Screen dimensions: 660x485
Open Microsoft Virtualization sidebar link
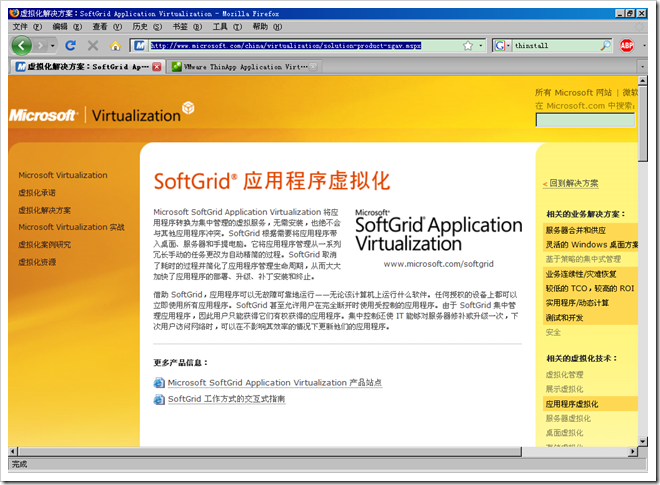point(63,175)
